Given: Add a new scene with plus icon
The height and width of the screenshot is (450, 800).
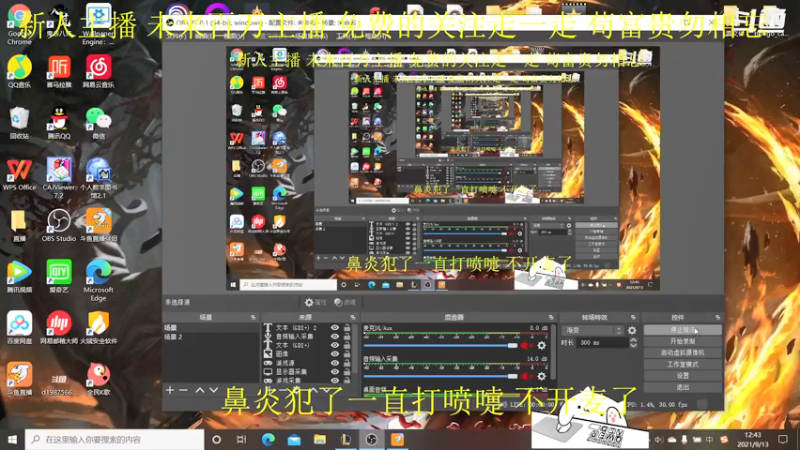Looking at the screenshot, I should pos(170,390).
